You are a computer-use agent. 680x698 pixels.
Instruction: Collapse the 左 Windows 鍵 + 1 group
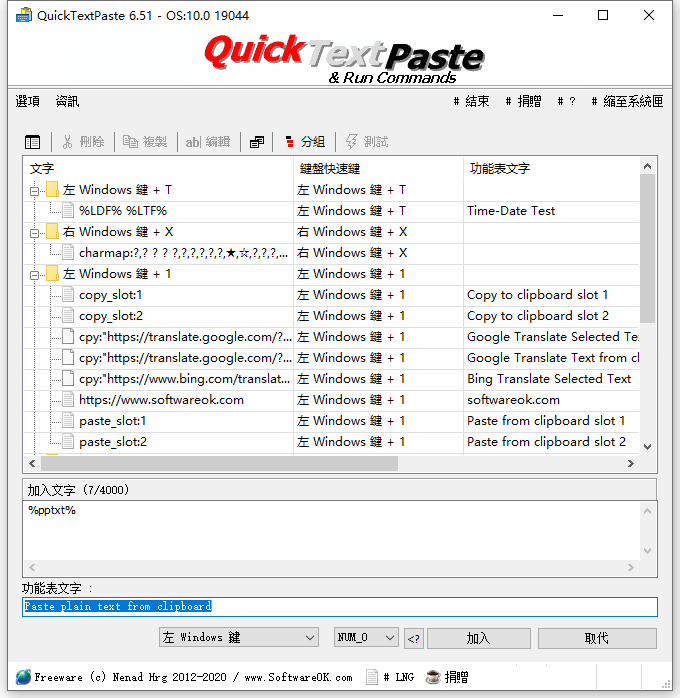pos(34,275)
